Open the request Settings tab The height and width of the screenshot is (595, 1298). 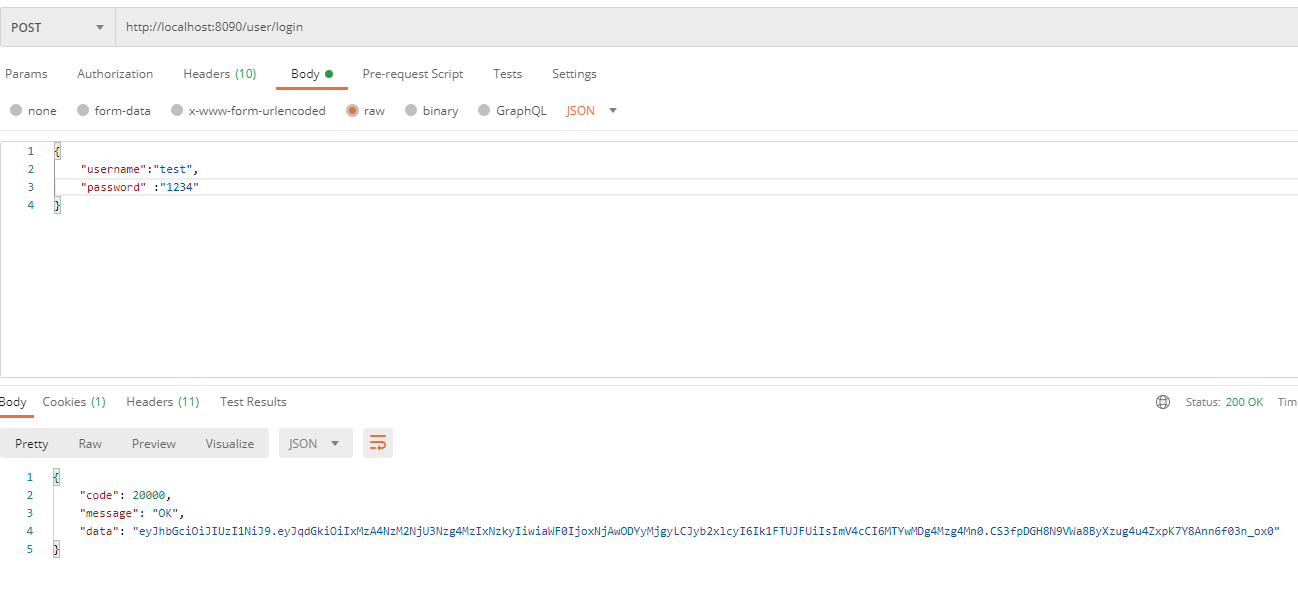pyautogui.click(x=574, y=74)
